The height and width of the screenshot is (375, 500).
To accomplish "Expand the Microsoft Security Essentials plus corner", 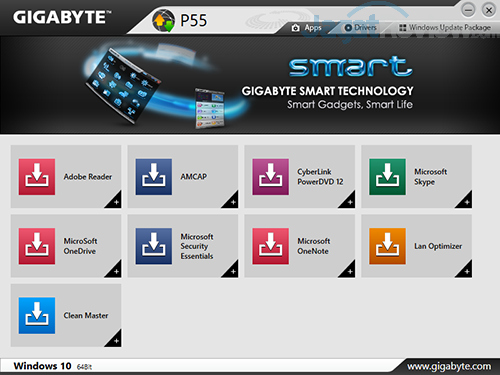I will pyautogui.click(x=232, y=271).
